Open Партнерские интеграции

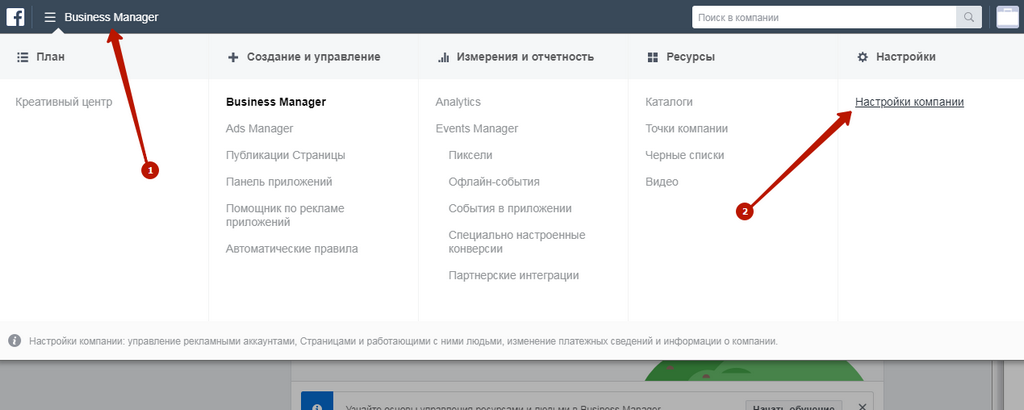click(513, 276)
